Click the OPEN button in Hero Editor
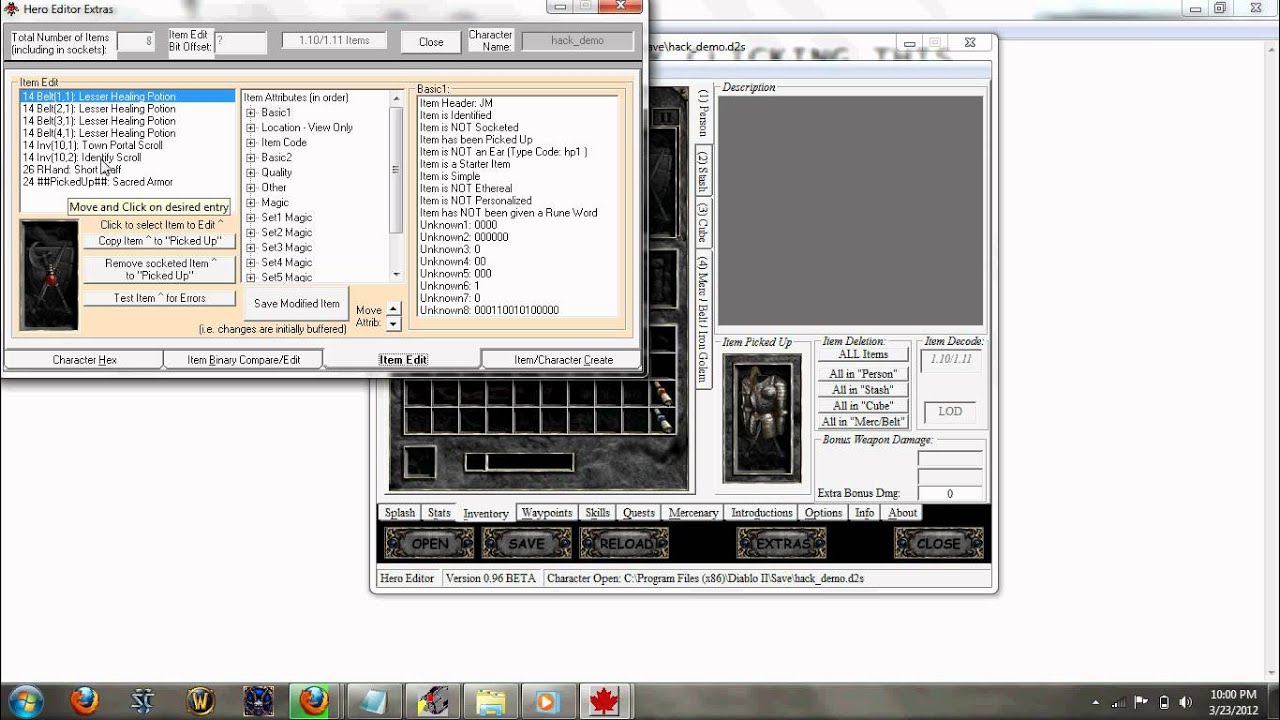The height and width of the screenshot is (720, 1280). 430,544
